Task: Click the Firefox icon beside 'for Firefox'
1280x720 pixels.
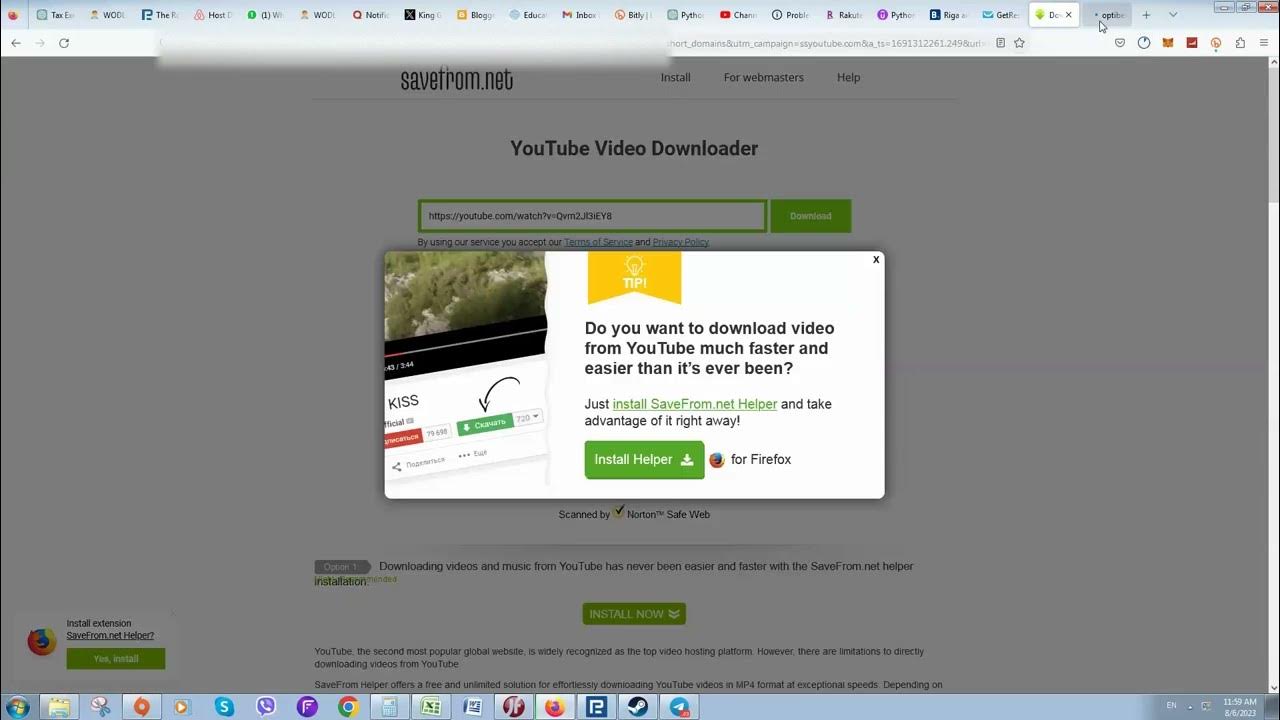Action: 717,460
